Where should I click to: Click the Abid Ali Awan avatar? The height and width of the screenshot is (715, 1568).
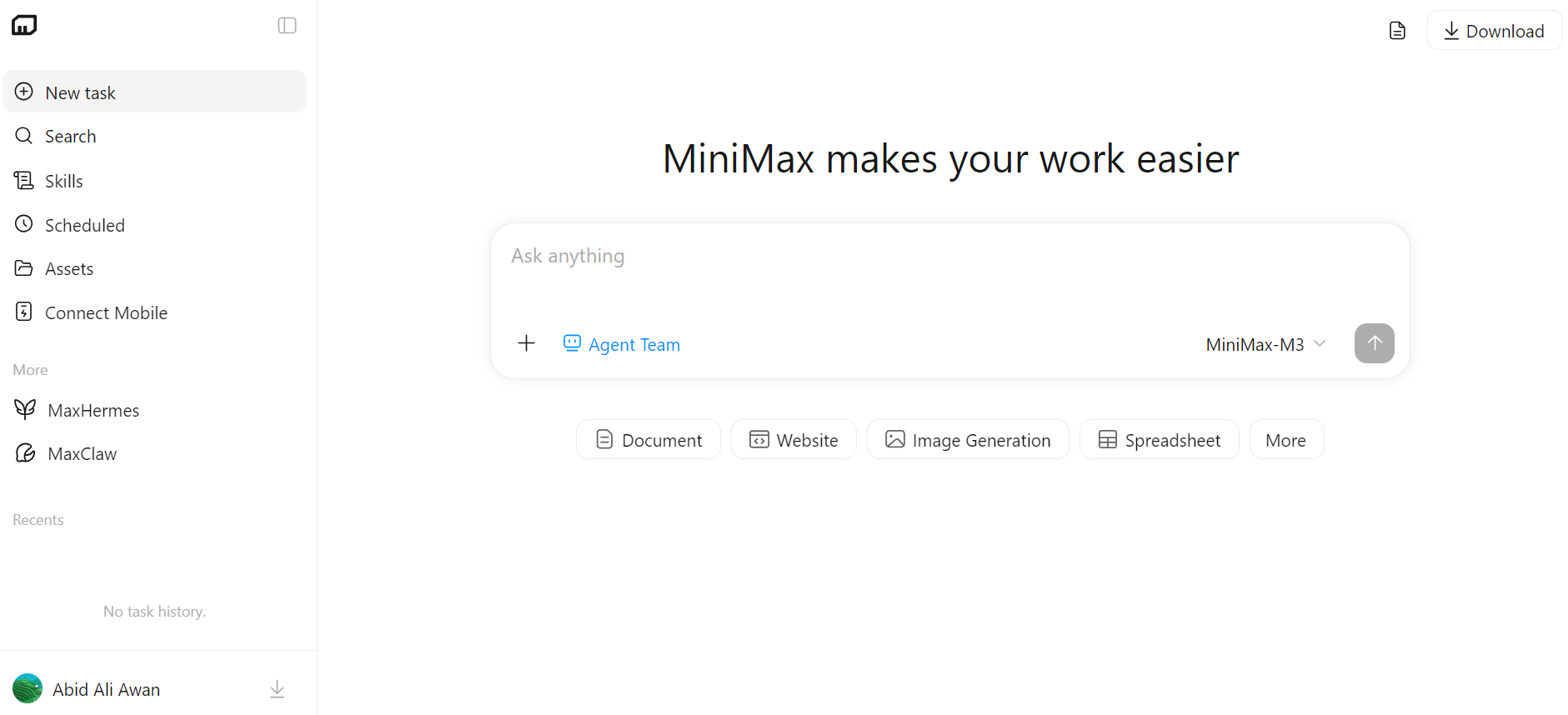point(28,688)
